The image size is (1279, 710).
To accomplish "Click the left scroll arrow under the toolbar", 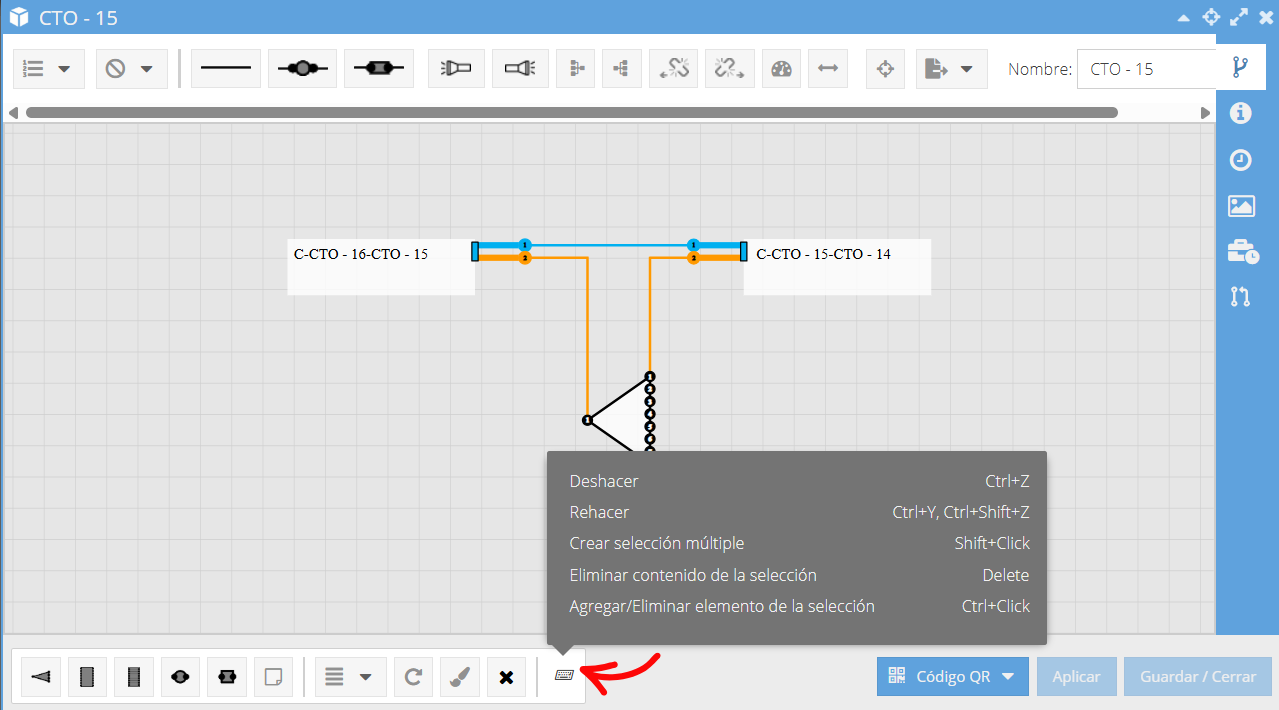I will coord(12,113).
